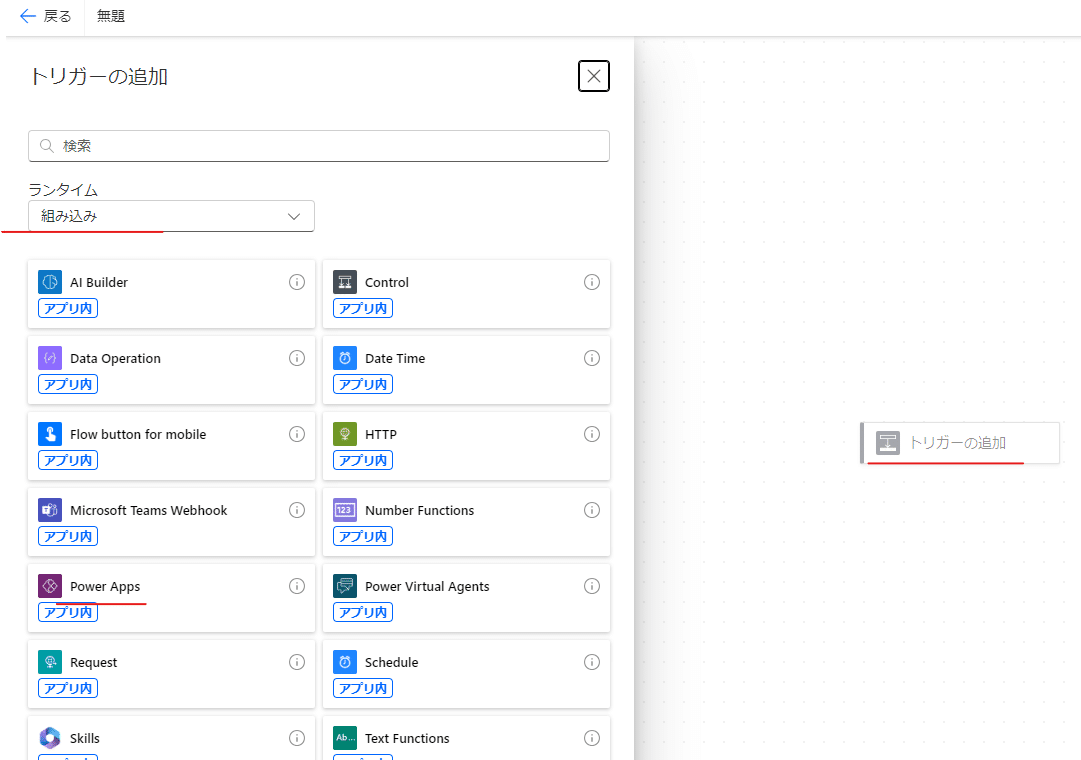The width and height of the screenshot is (1081, 760).
Task: Select the Data Operation label
Action: (x=115, y=359)
